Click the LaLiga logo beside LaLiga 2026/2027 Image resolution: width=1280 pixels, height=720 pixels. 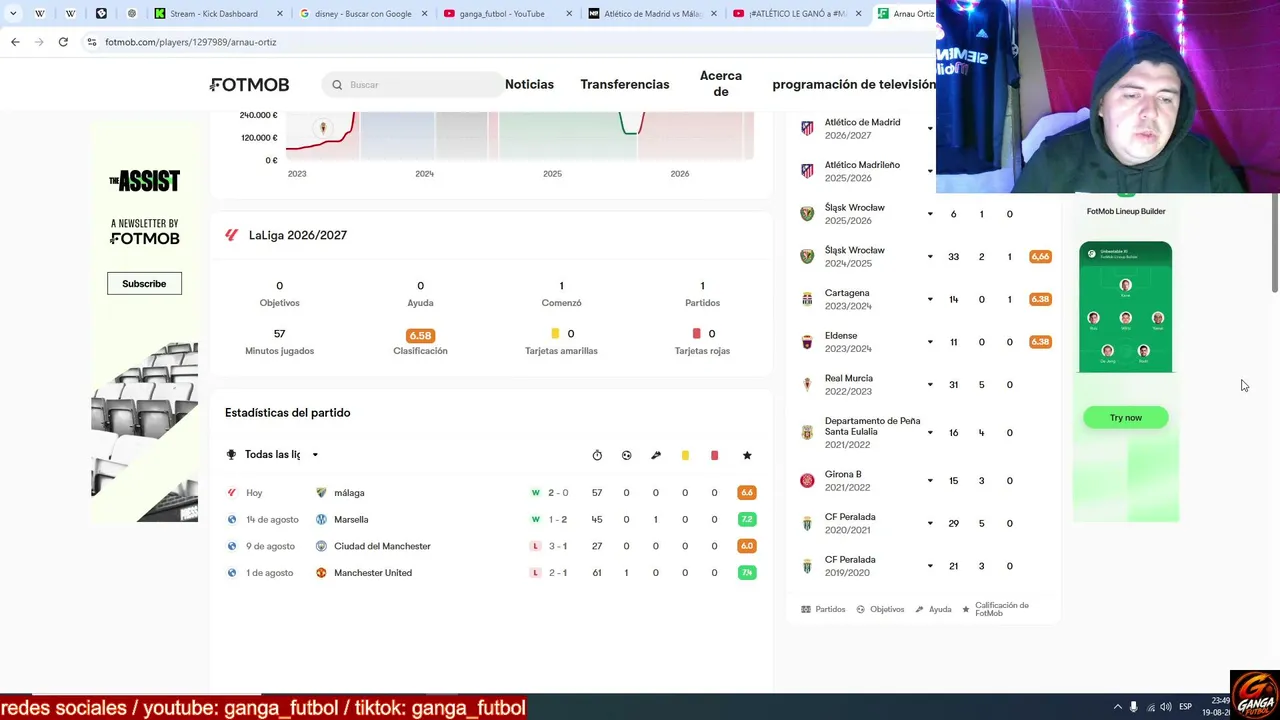(232, 235)
